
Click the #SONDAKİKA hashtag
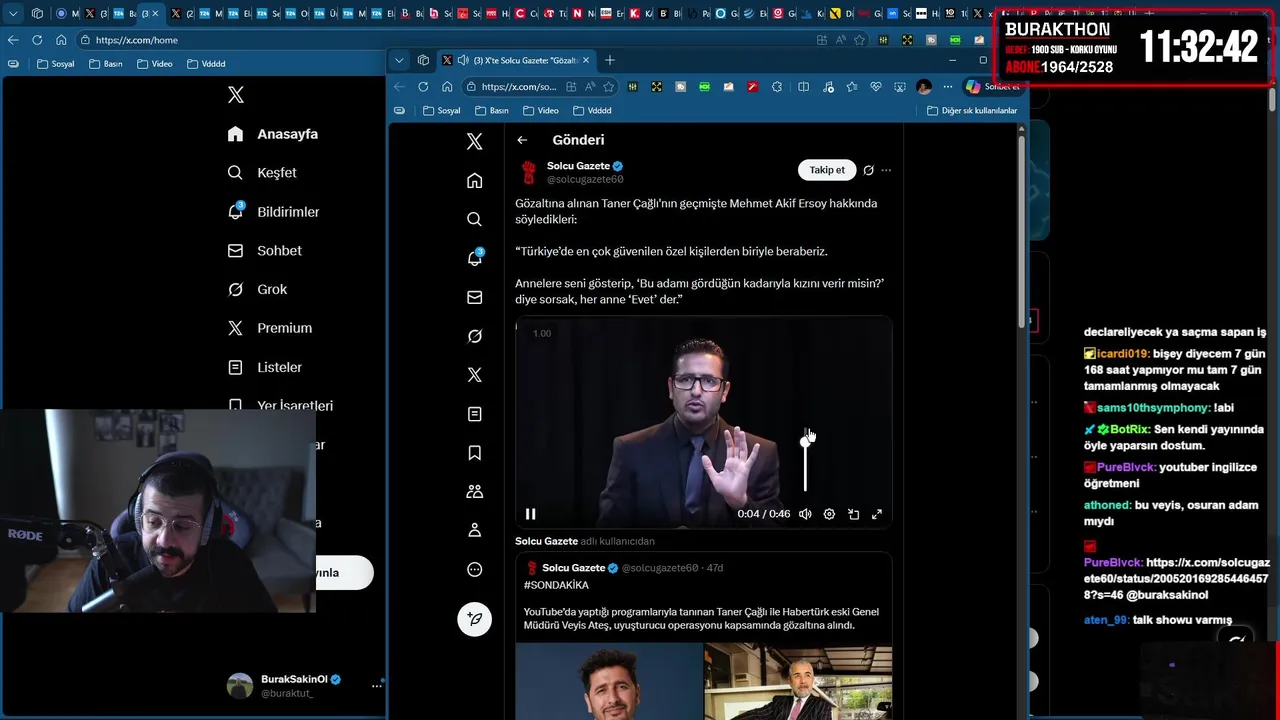click(x=556, y=585)
